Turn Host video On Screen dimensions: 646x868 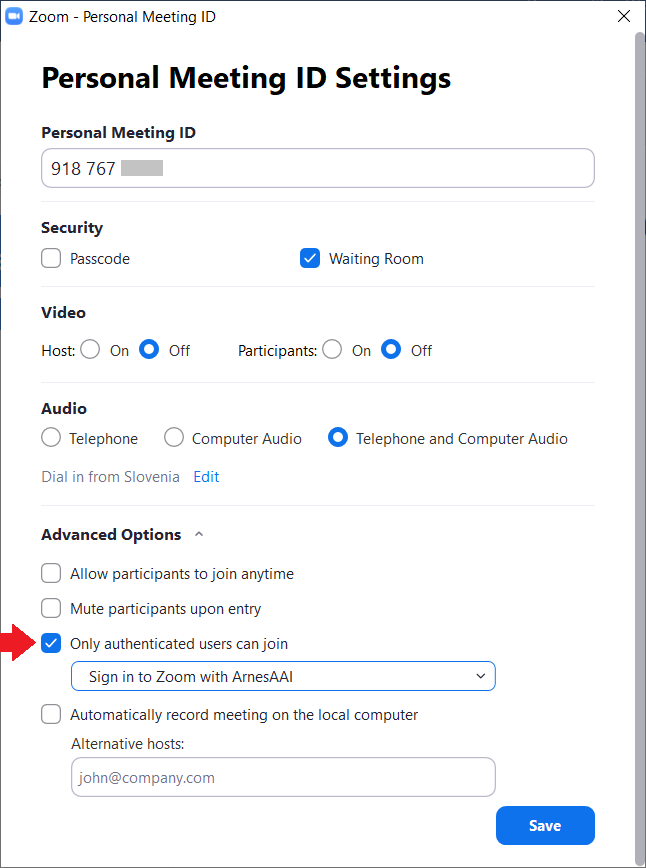[x=90, y=350]
